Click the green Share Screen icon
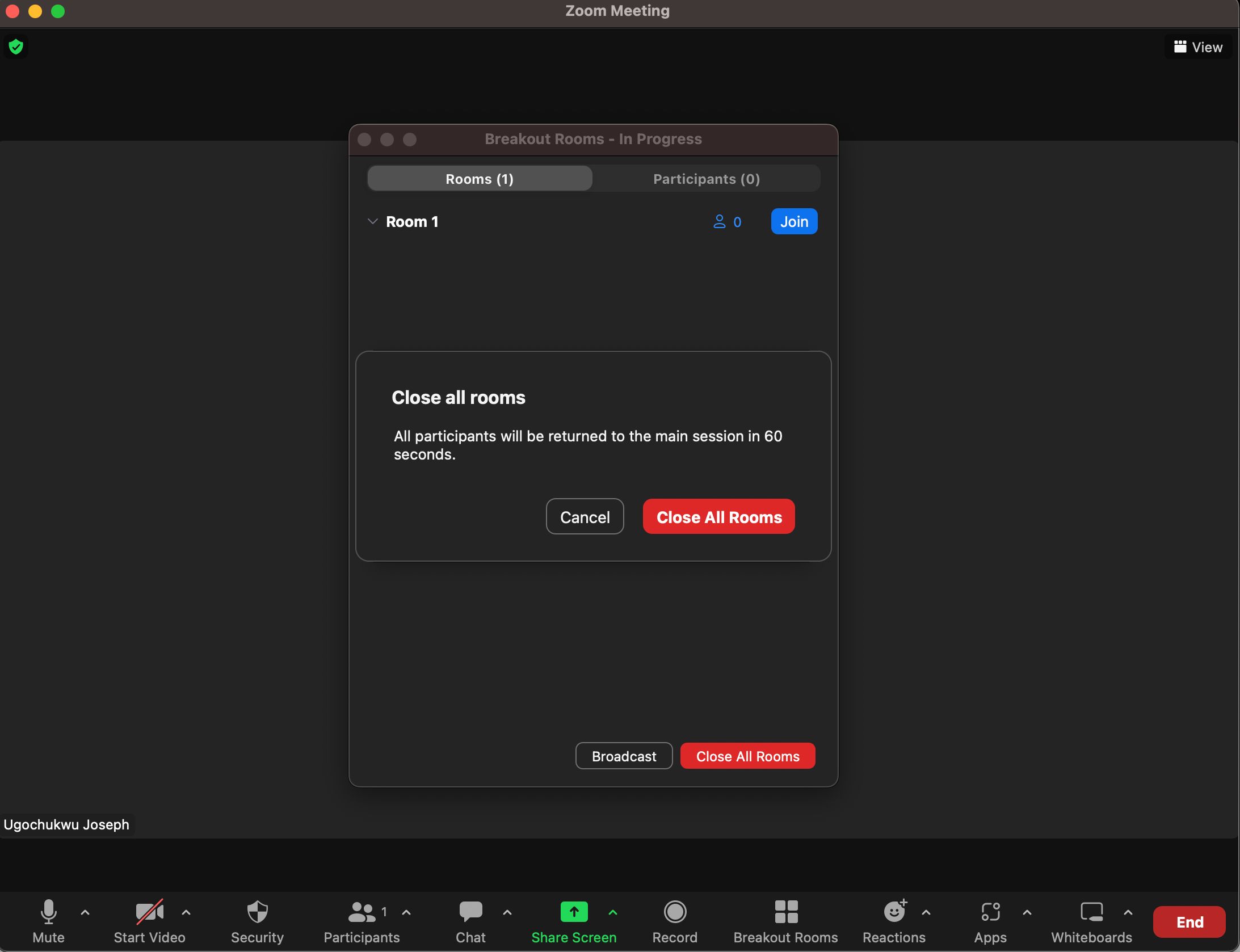Screen dimensions: 1240x952 pyautogui.click(x=574, y=912)
